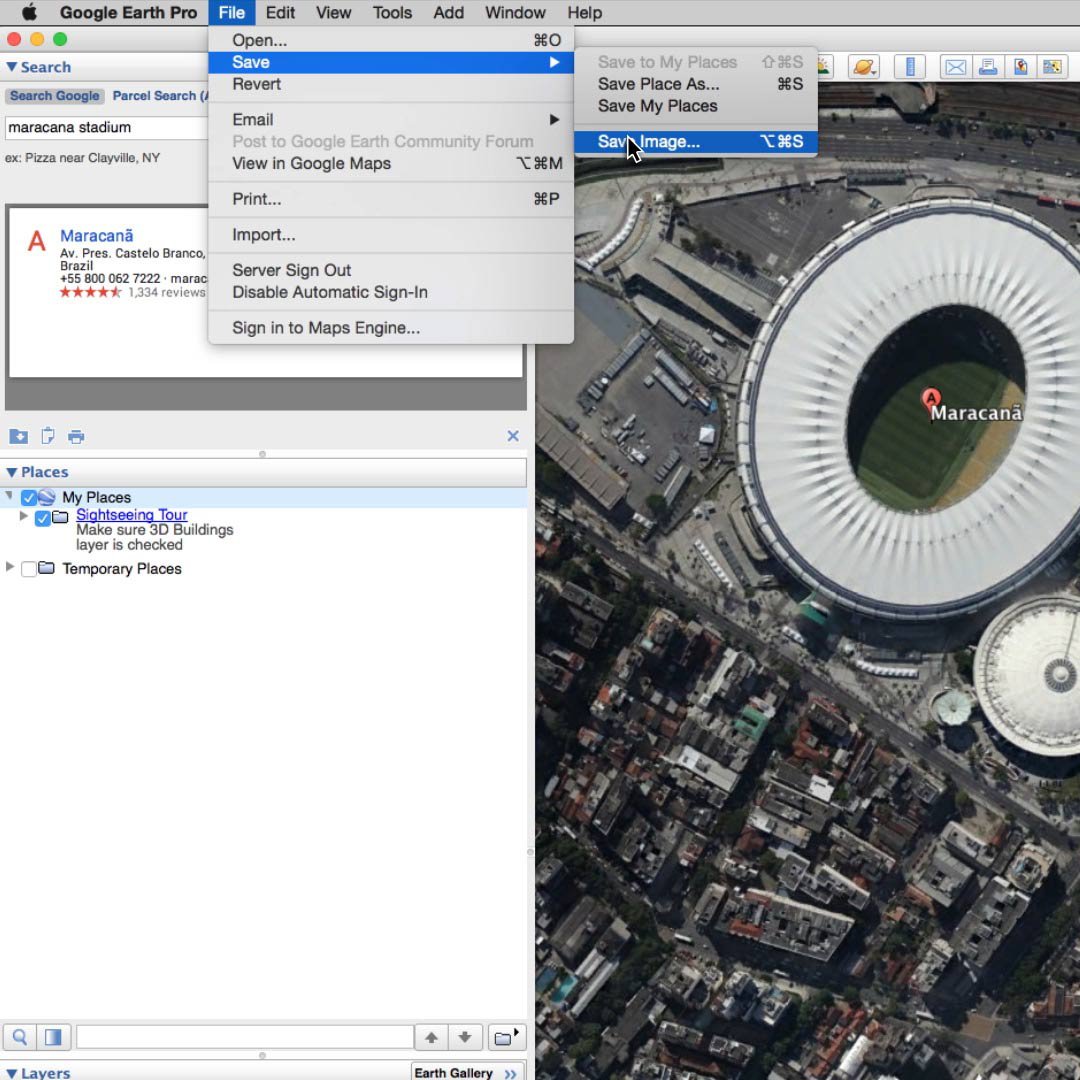Open the Edit menu

(280, 12)
